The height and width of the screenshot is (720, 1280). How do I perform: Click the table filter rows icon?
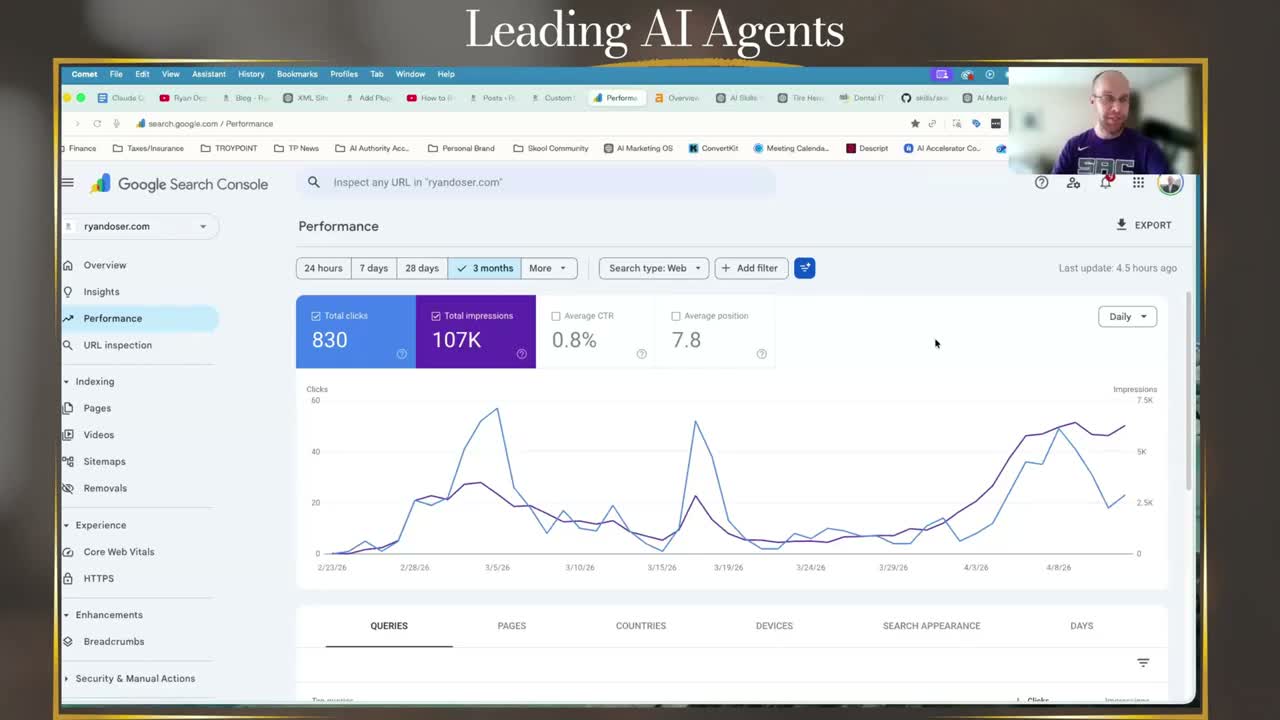coord(1143,662)
